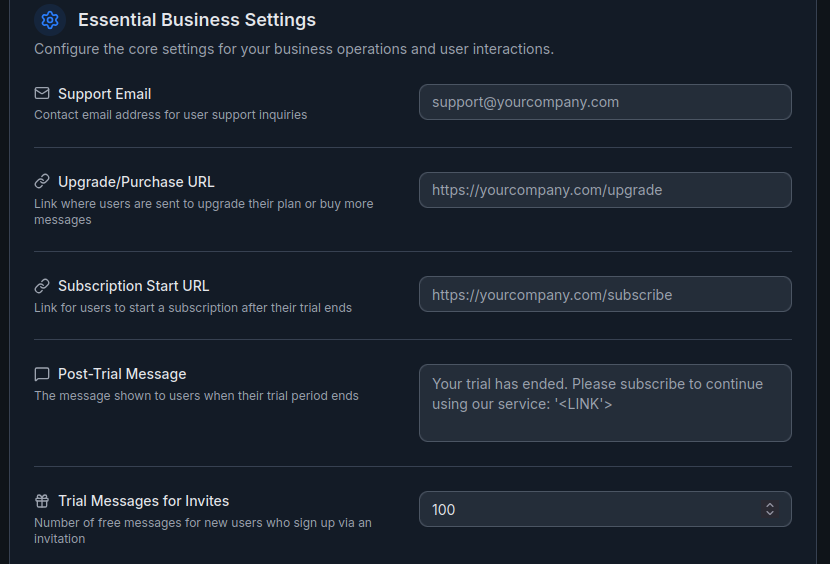The image size is (830, 564).
Task: Click the link icon next to Upgrade/Purchase URL
Action: 42,182
